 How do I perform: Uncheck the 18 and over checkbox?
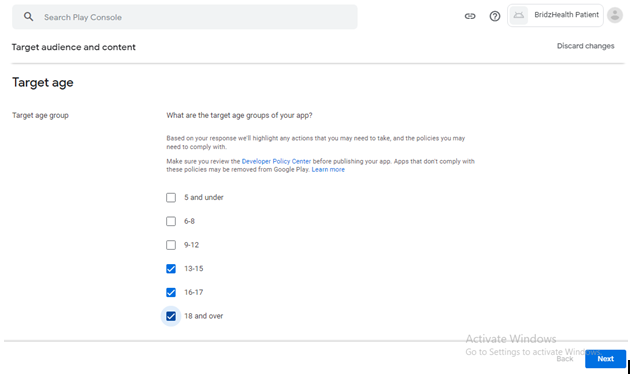[x=171, y=316]
